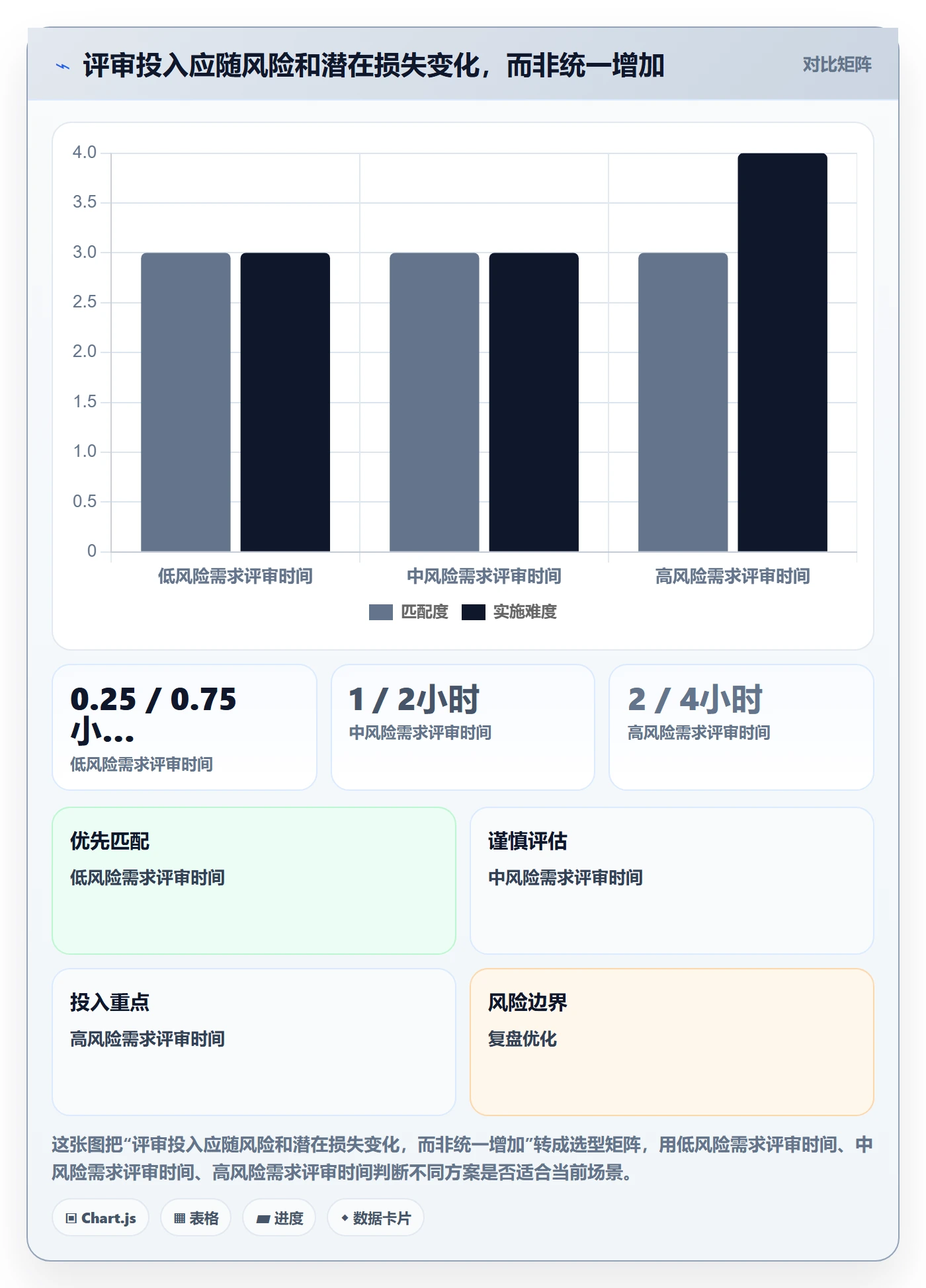Click the y-axis value 2.5
The image size is (926, 1288).
click(x=85, y=302)
